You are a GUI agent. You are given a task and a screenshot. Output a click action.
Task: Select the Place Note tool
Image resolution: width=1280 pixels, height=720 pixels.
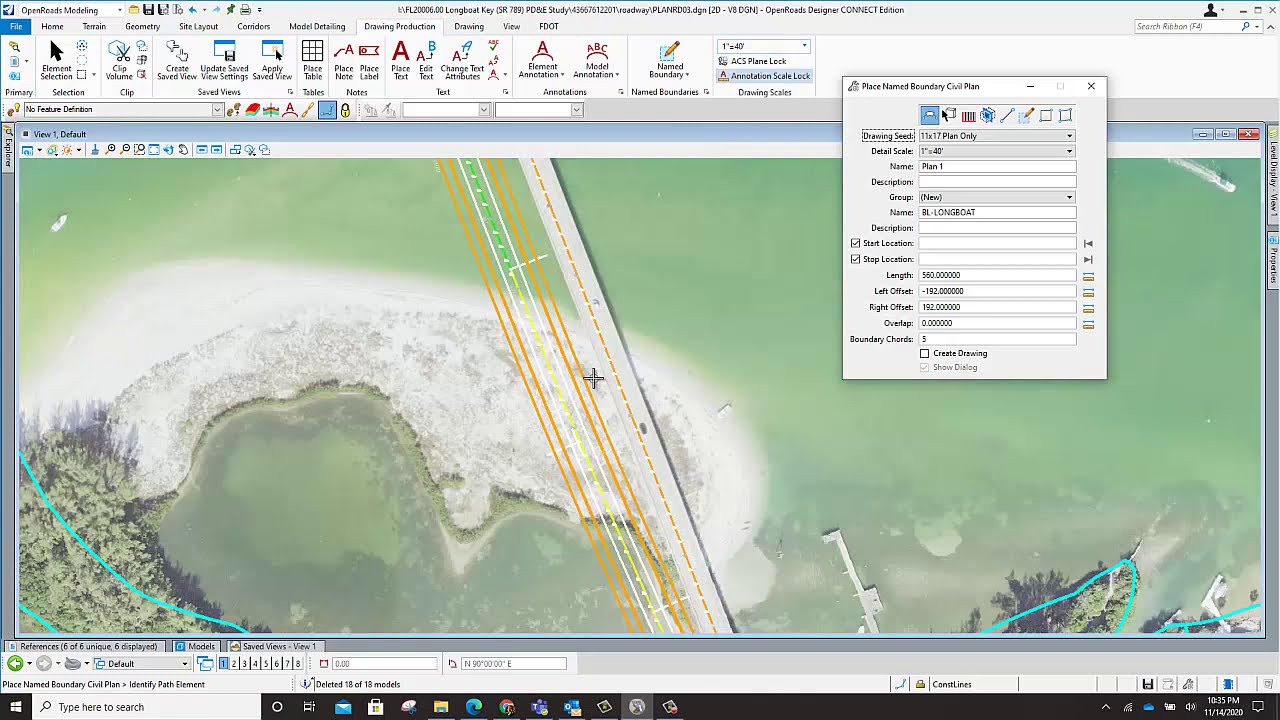coord(344,60)
